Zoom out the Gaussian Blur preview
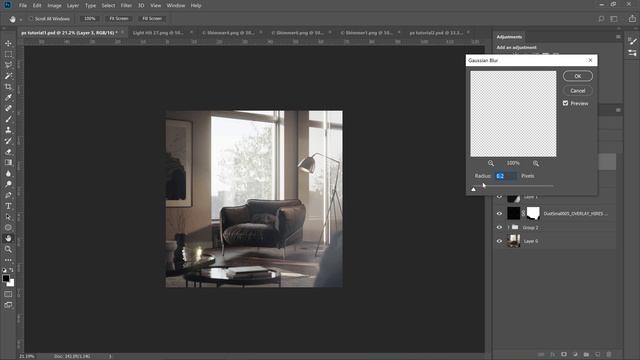This screenshot has height=360, width=640. 491,163
